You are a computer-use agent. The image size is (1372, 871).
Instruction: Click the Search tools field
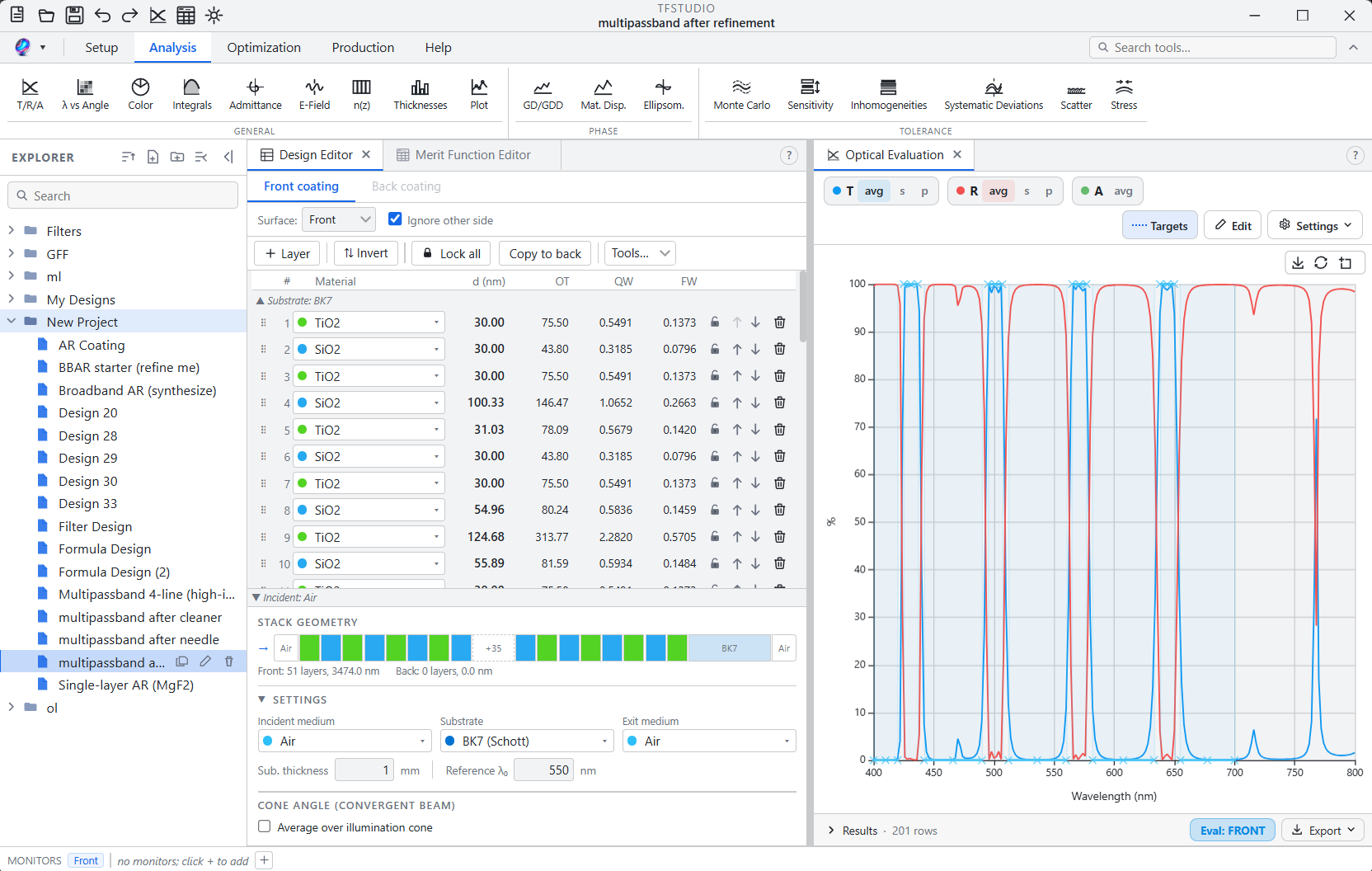pos(1212,47)
